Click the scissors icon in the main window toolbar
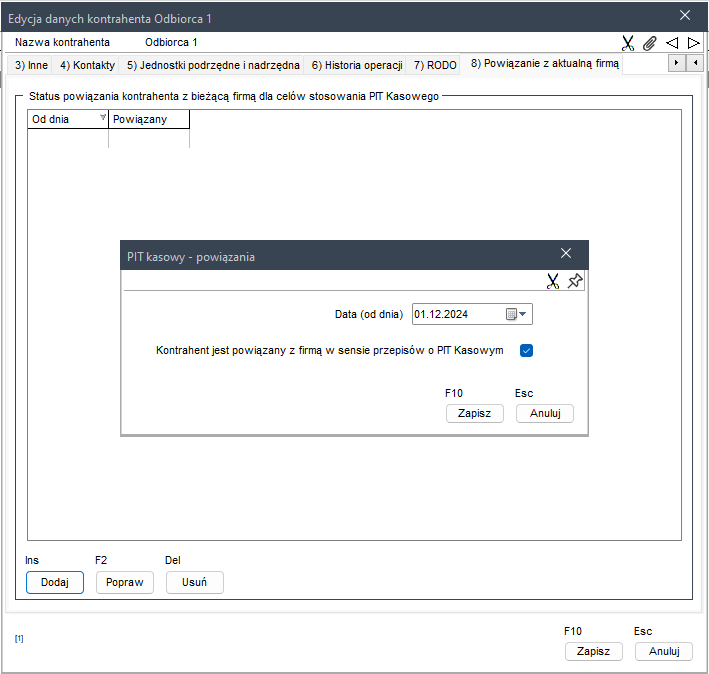This screenshot has width=709, height=674. (628, 43)
